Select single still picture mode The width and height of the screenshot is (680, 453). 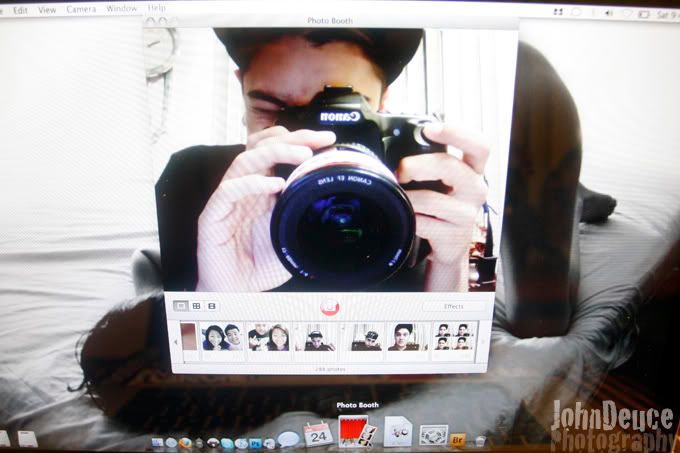180,306
